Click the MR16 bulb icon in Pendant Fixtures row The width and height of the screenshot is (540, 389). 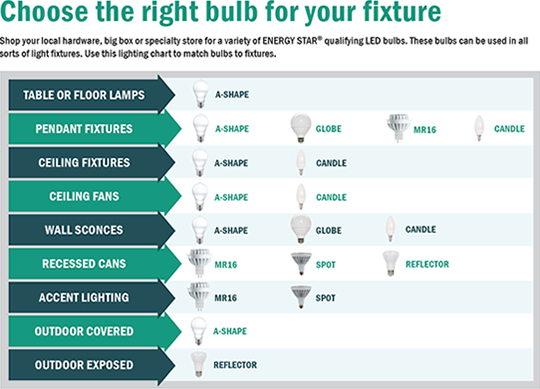398,128
